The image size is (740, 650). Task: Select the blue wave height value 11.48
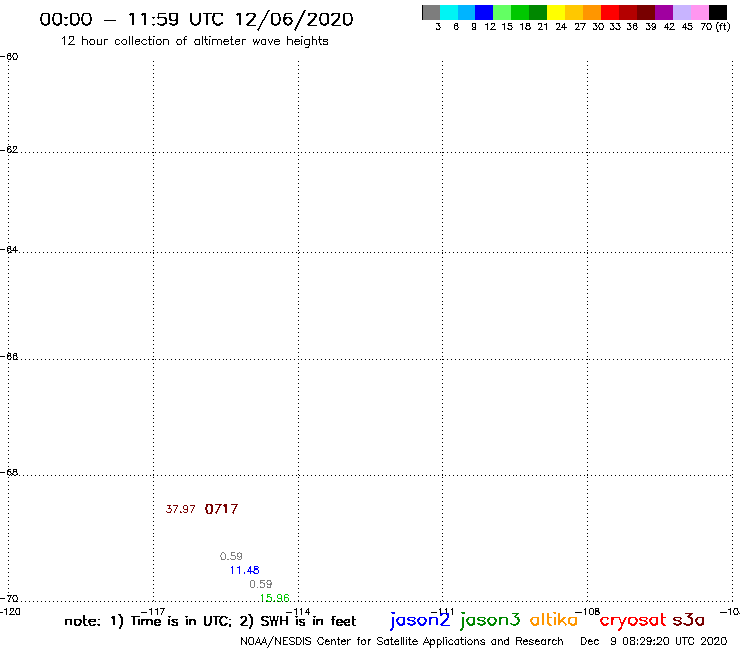tap(244, 570)
